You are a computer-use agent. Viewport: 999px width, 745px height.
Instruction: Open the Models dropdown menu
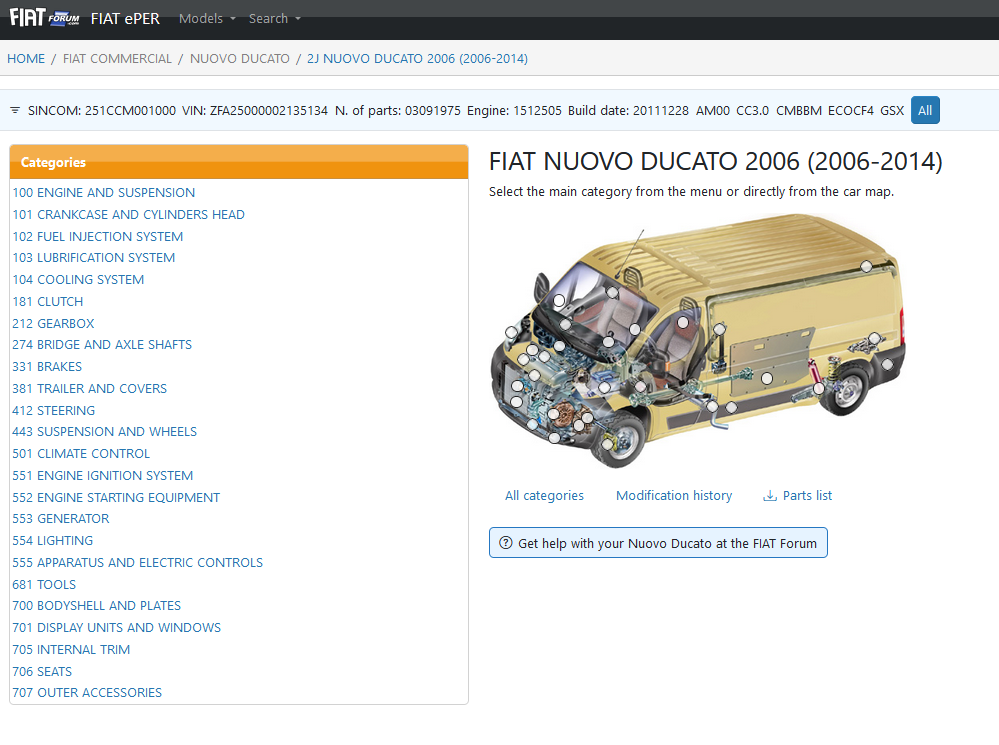click(207, 18)
